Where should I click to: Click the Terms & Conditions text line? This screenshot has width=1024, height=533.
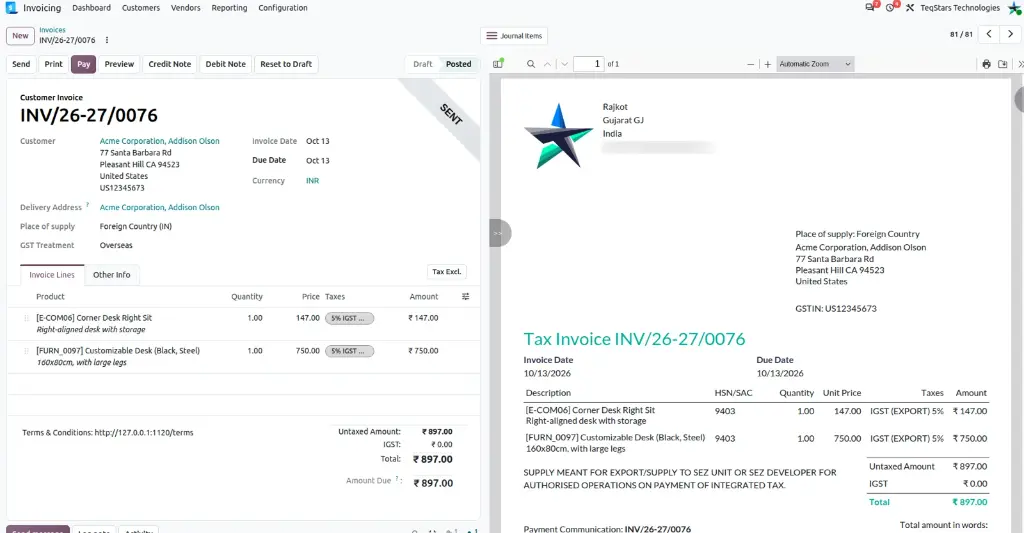pos(108,432)
